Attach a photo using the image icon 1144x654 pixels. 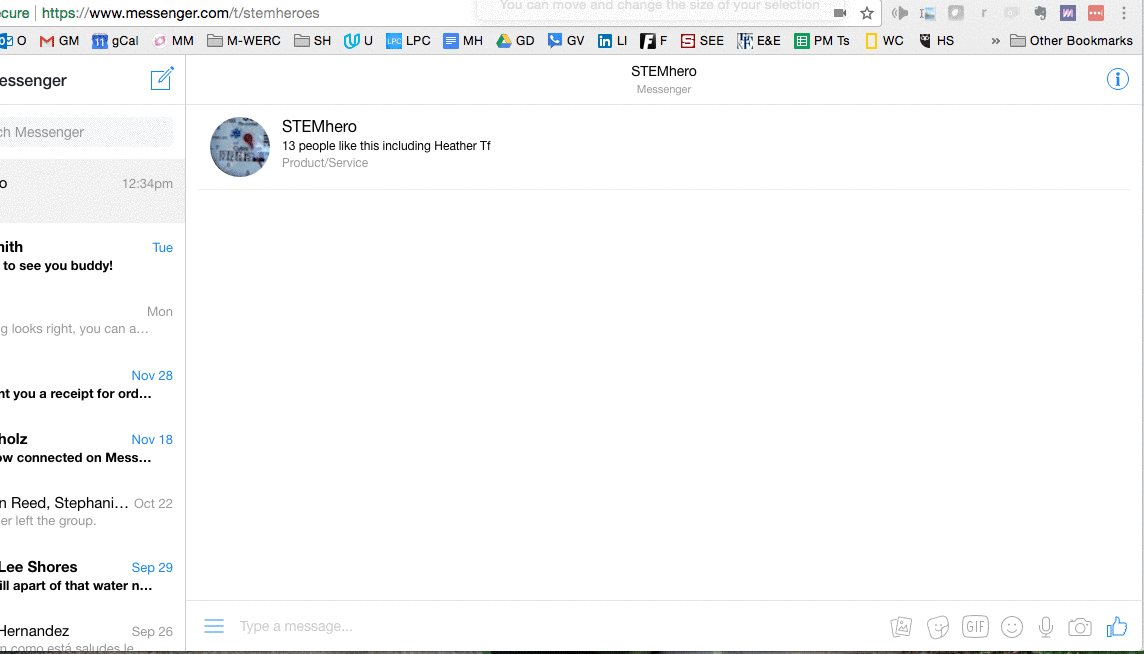coord(901,626)
